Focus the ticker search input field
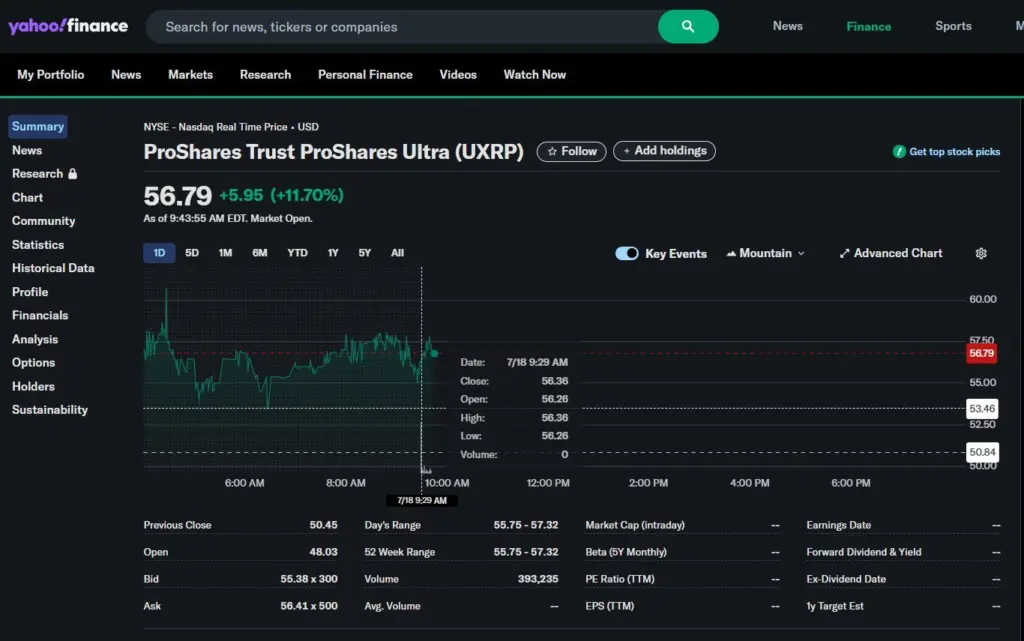This screenshot has height=641, width=1024. point(400,27)
